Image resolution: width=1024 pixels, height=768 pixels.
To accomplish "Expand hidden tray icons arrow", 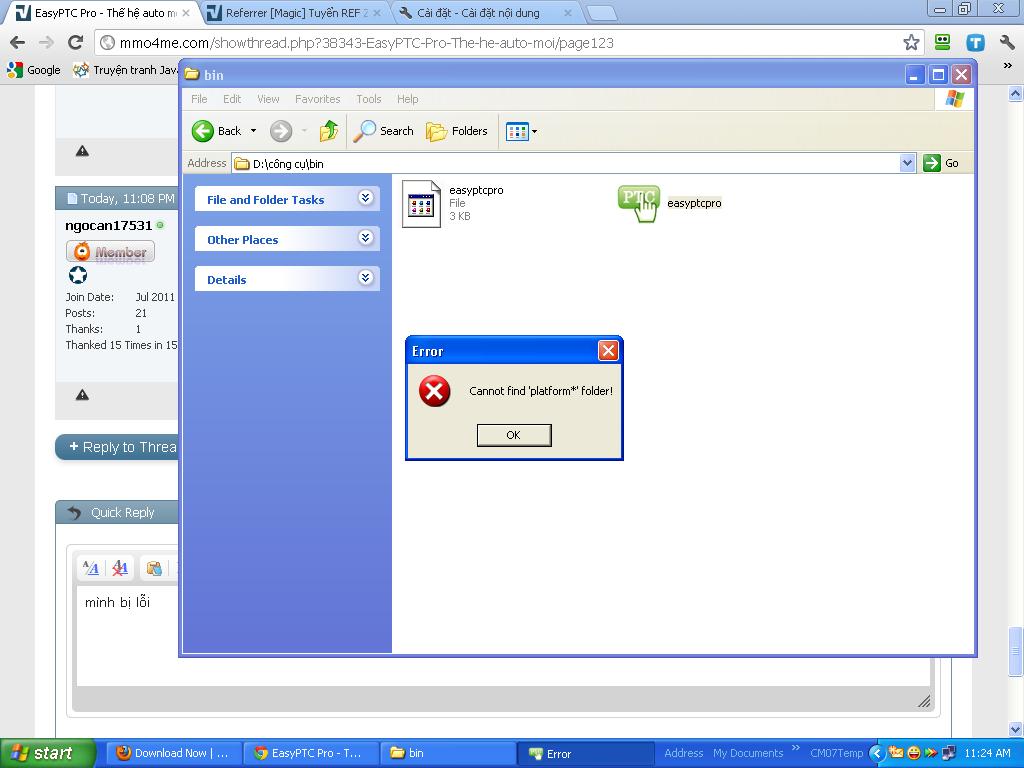I will coord(876,754).
